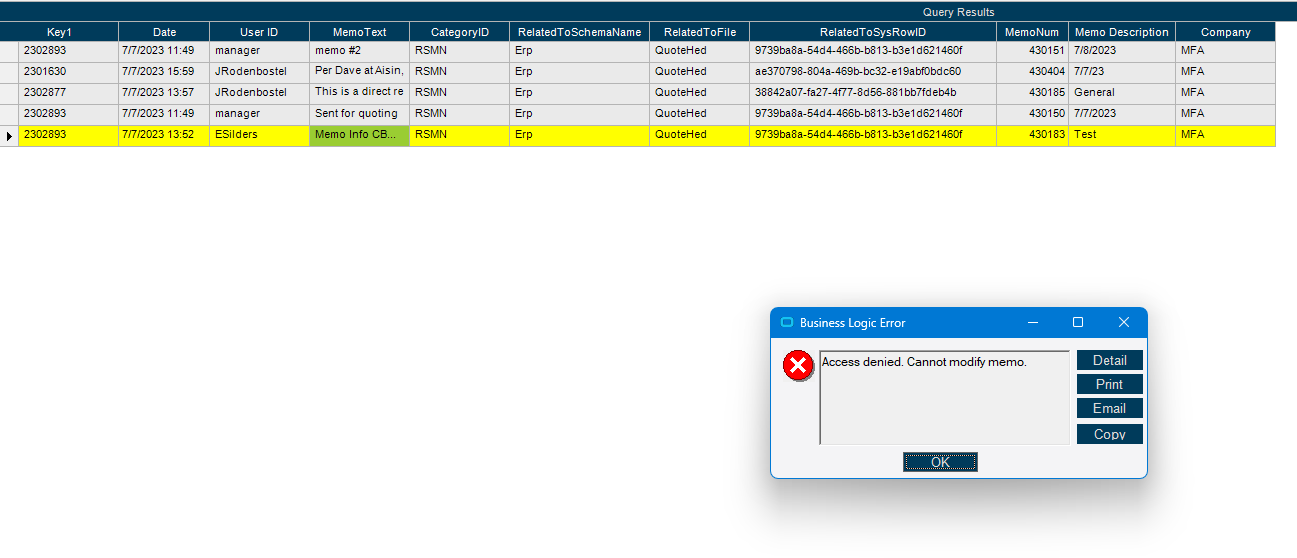The width and height of the screenshot is (1297, 558).
Task: Click the row selector arrow for the yellow row
Action: [9, 135]
